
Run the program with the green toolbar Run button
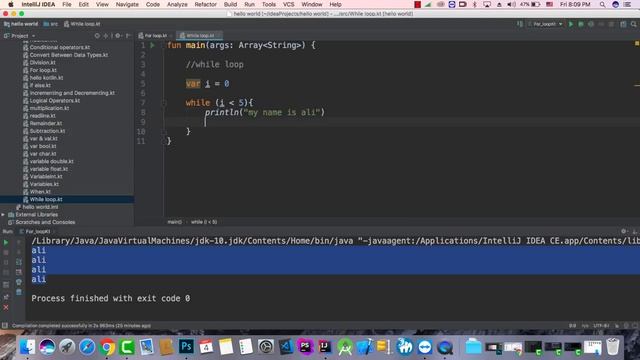point(571,24)
